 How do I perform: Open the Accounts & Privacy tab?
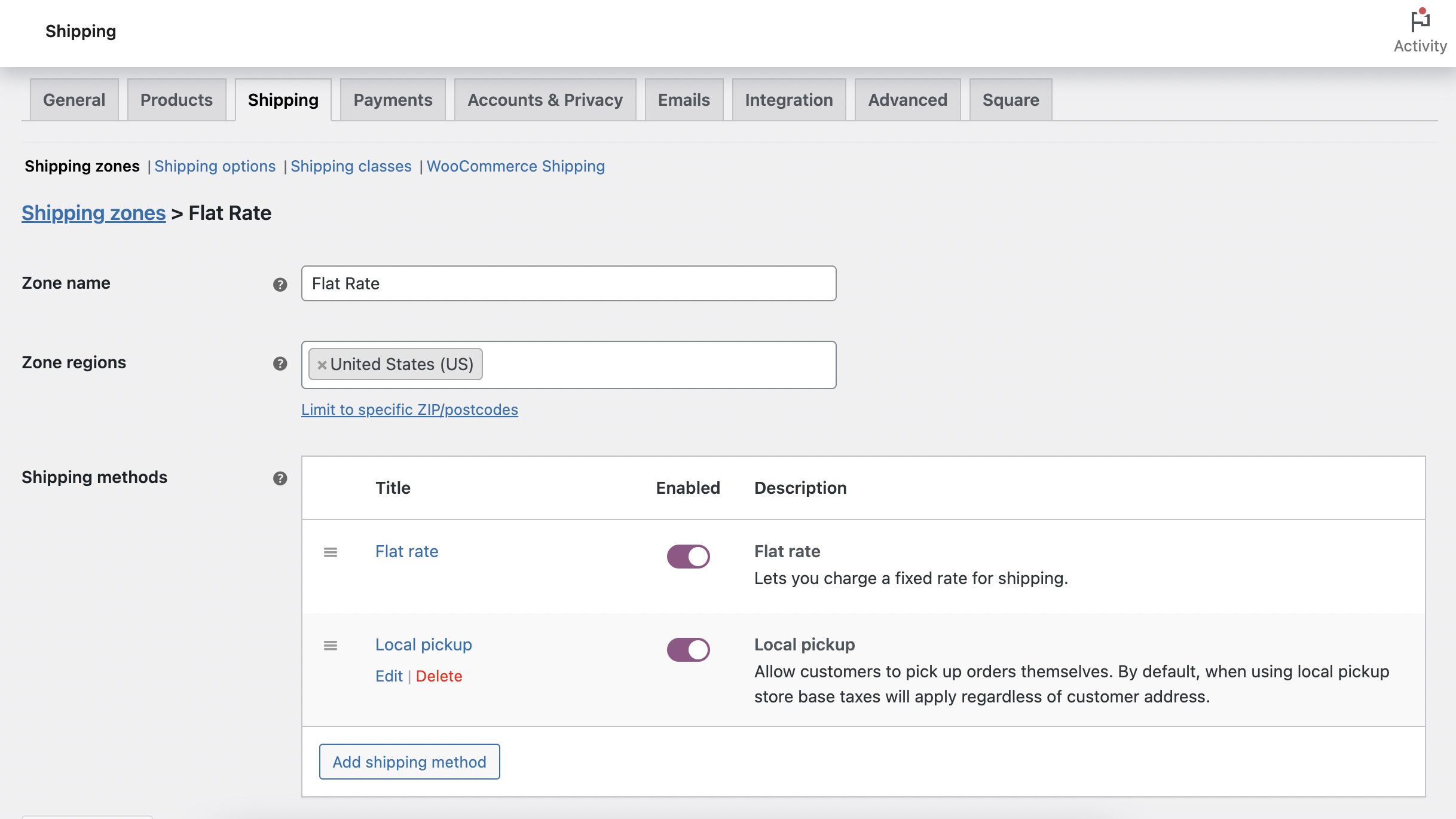pos(545,100)
